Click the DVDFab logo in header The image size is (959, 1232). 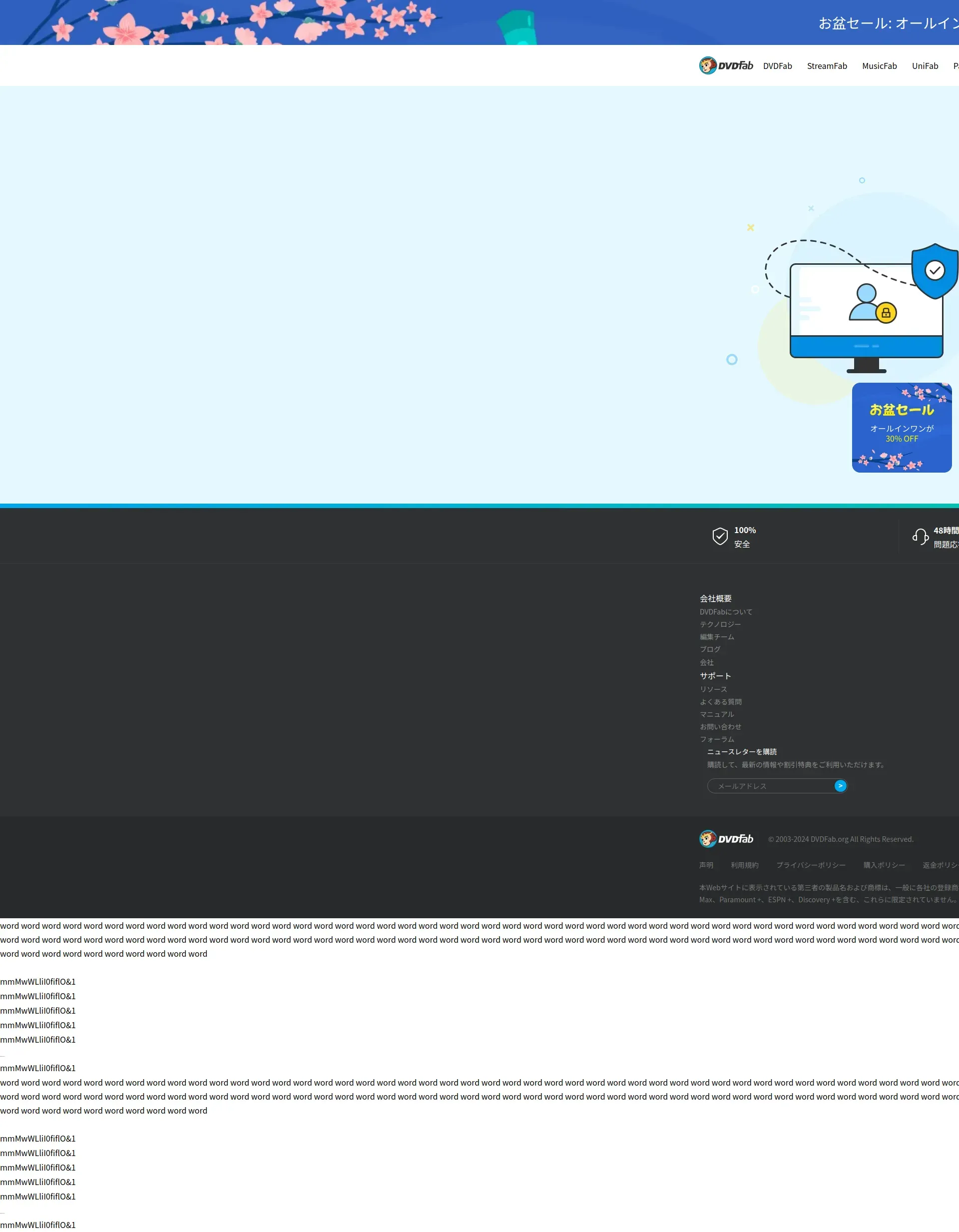(725, 65)
